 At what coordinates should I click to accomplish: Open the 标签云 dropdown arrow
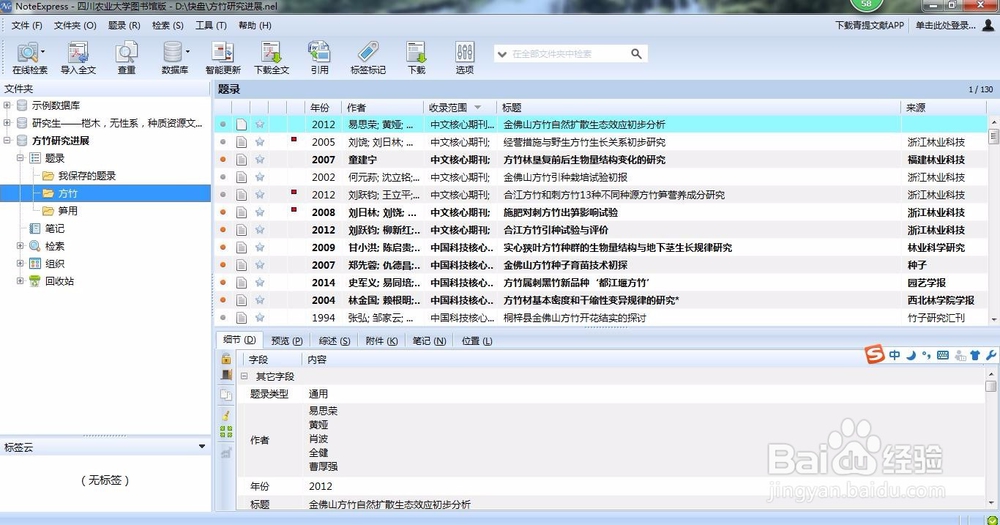click(x=202, y=447)
